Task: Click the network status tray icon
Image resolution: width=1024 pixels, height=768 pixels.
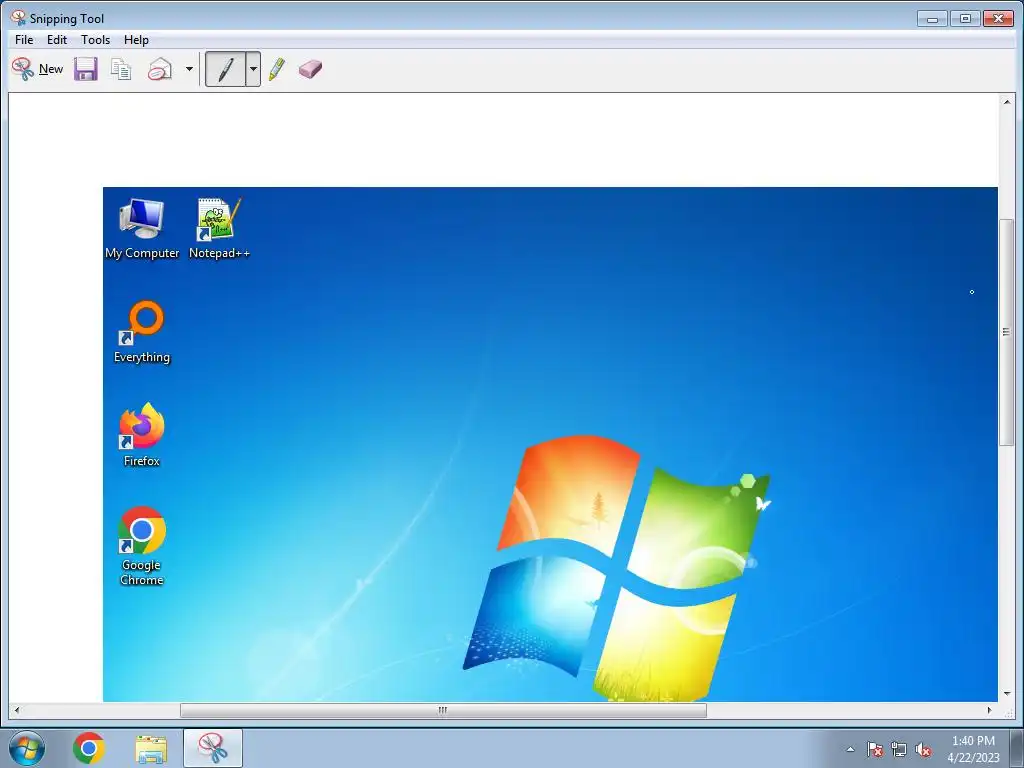Action: (x=899, y=749)
